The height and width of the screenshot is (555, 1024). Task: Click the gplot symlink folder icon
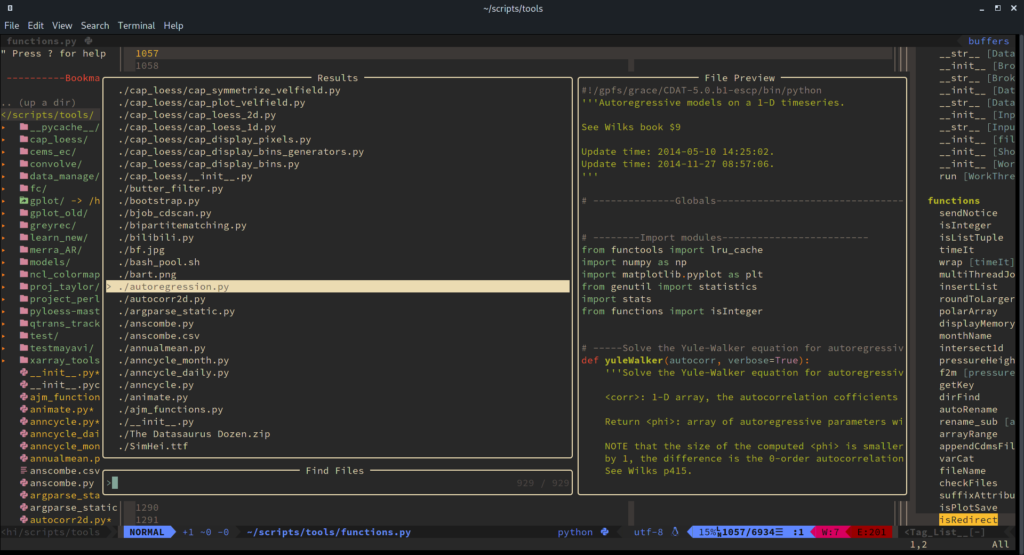(x=24, y=200)
